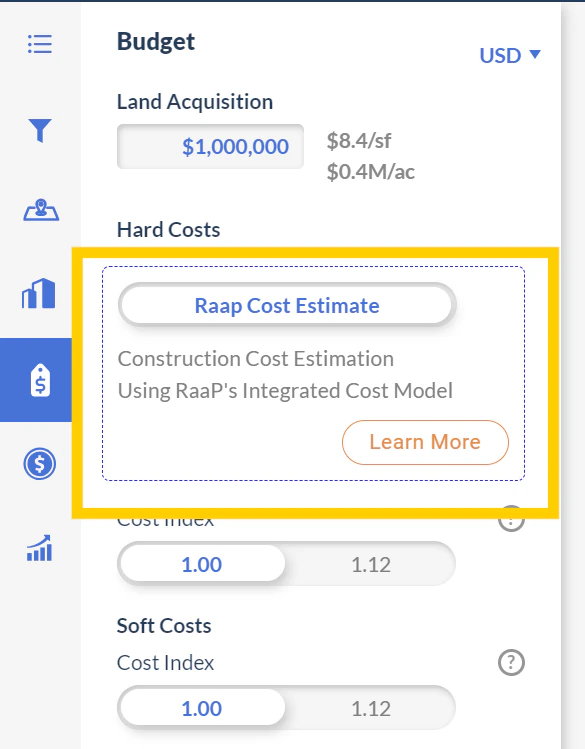The width and height of the screenshot is (585, 749).
Task: Click the Learn More button
Action: 425,442
